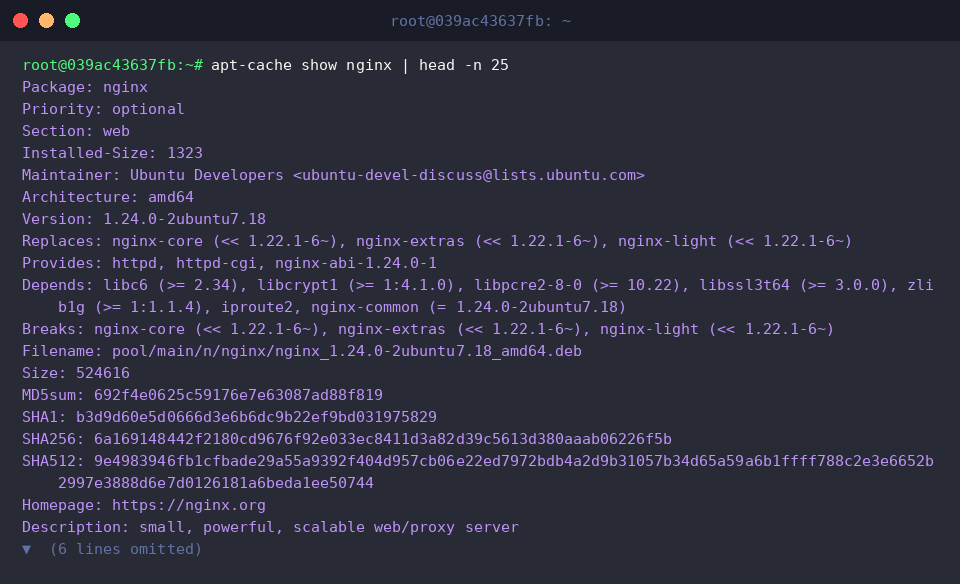Click the version value 1.24.0-2ubuntu7.18
Viewport: 960px width, 584px height.
[184, 219]
